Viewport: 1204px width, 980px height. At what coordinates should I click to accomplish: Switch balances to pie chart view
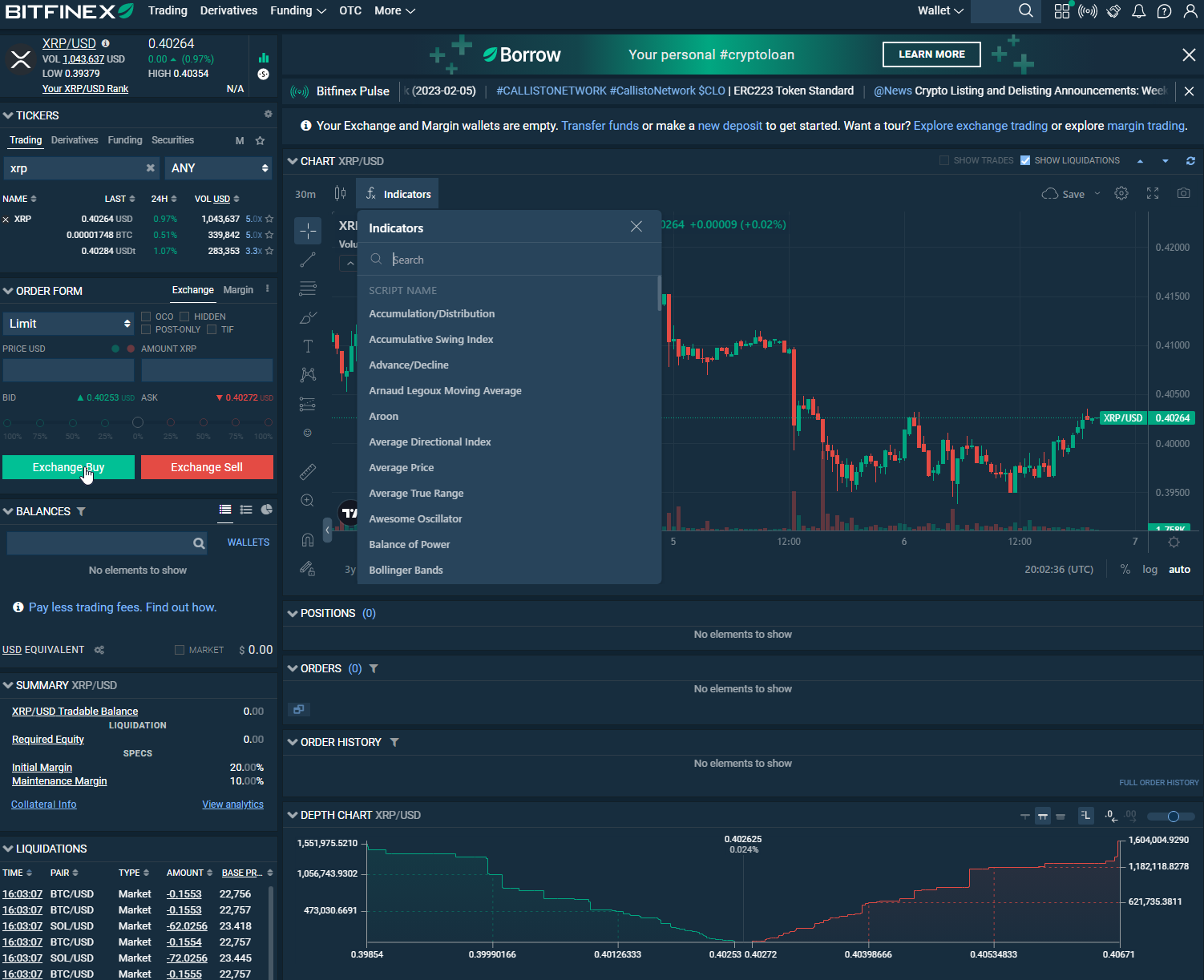tap(267, 510)
